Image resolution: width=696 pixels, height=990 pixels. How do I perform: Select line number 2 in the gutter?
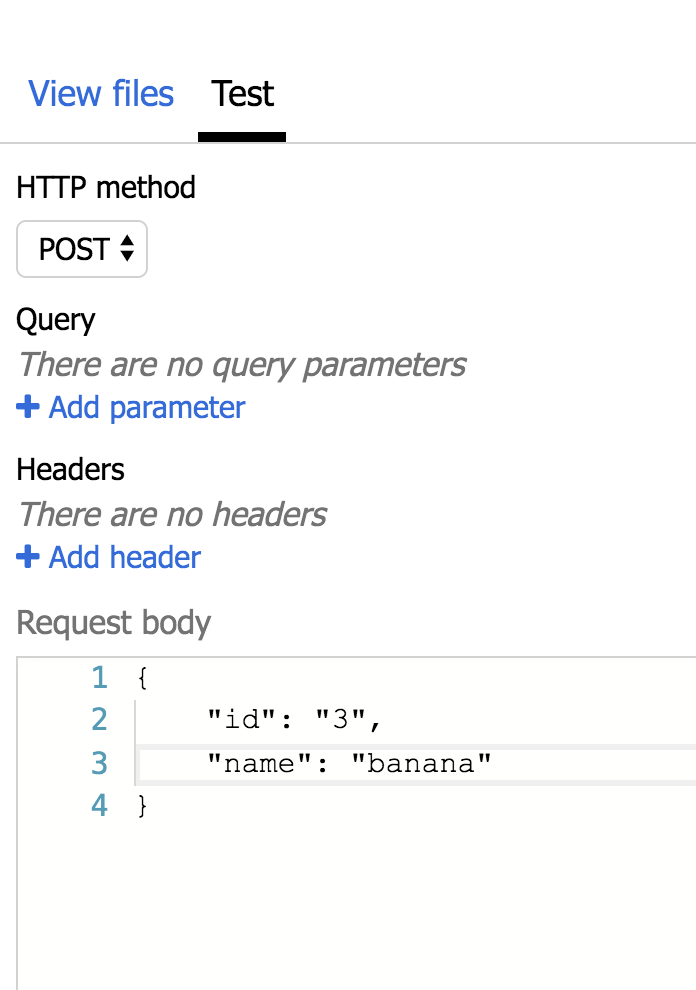tap(98, 720)
